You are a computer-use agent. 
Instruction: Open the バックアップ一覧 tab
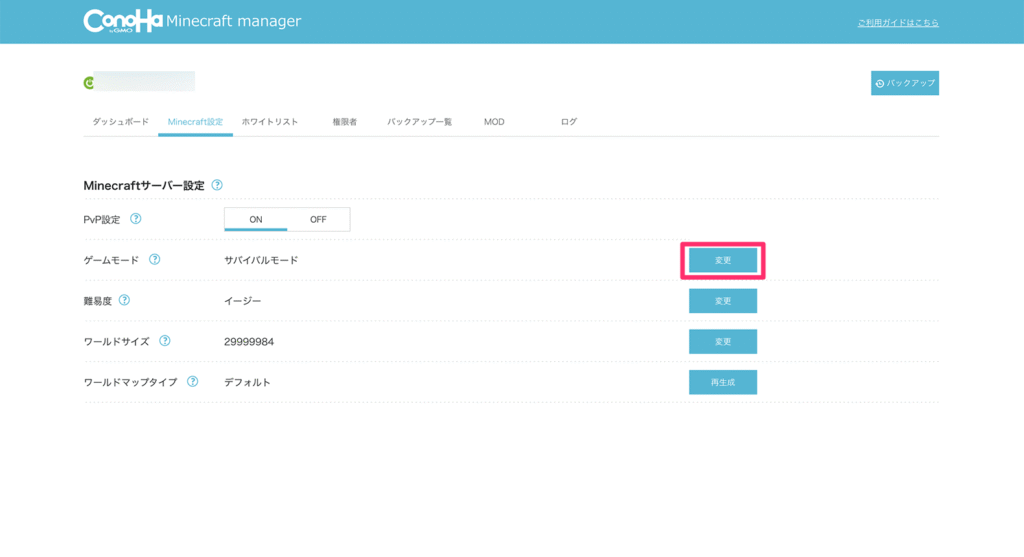[x=419, y=122]
